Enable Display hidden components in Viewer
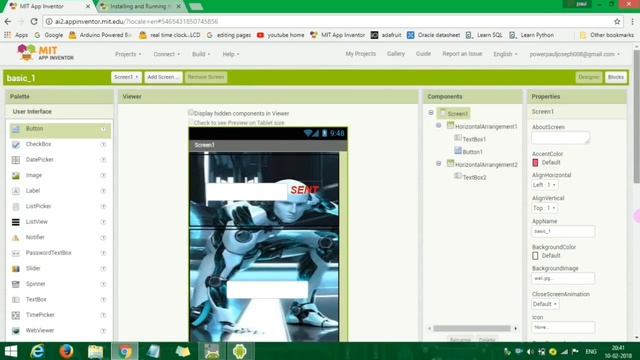Viewport: 640px width, 360px height. click(x=191, y=113)
